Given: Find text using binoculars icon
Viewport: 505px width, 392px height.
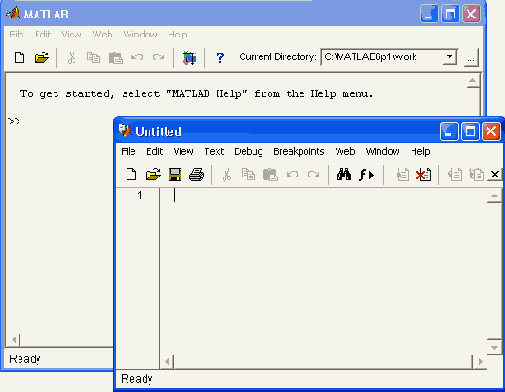Looking at the screenshot, I should [x=344, y=174].
